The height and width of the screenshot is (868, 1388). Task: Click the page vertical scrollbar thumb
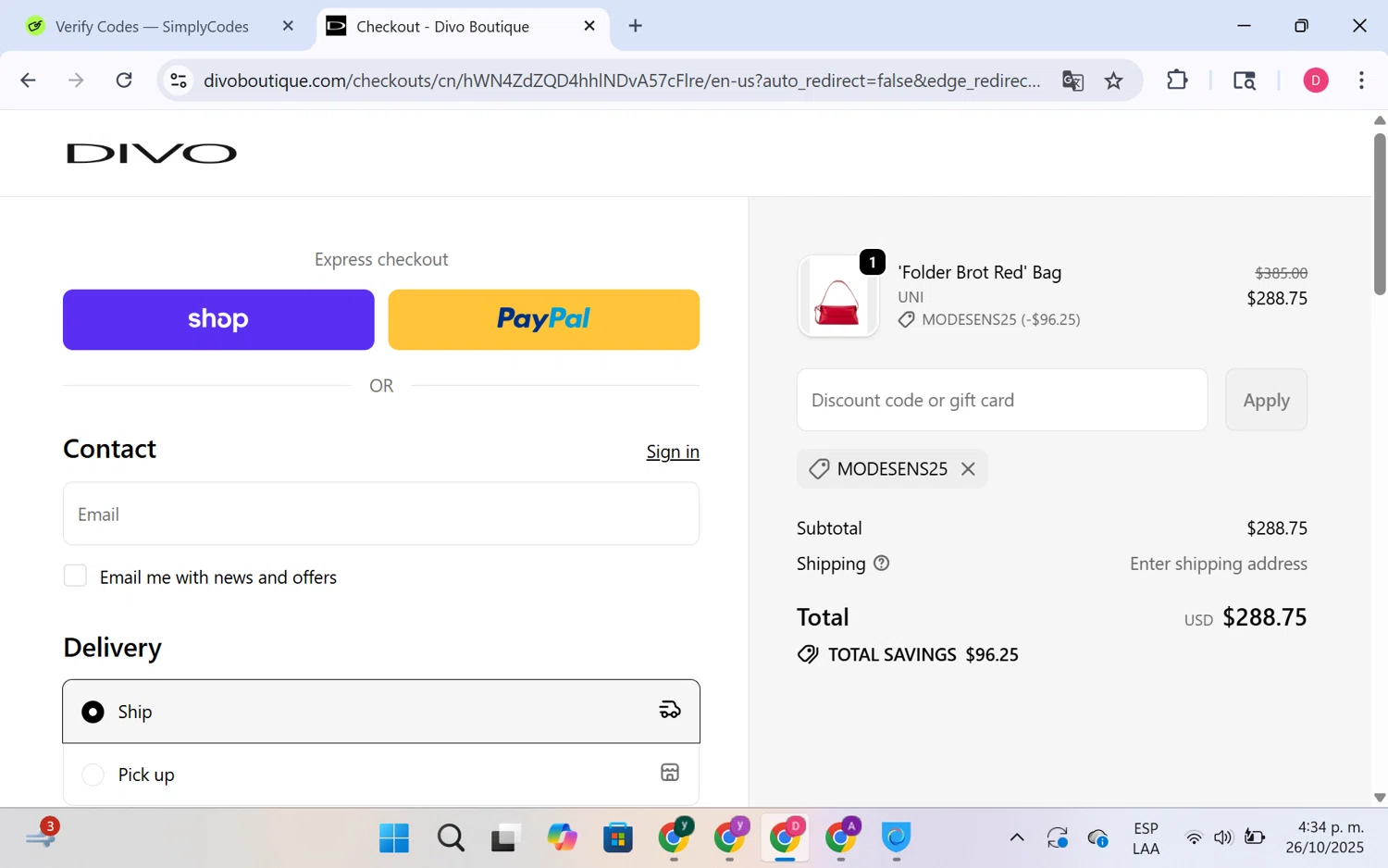pos(1380,215)
